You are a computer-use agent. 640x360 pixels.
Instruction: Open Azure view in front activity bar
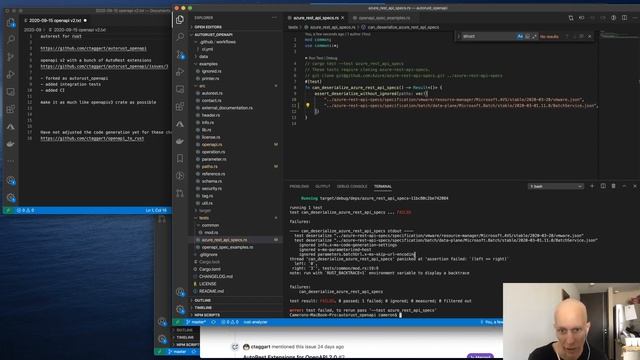(x=180, y=124)
